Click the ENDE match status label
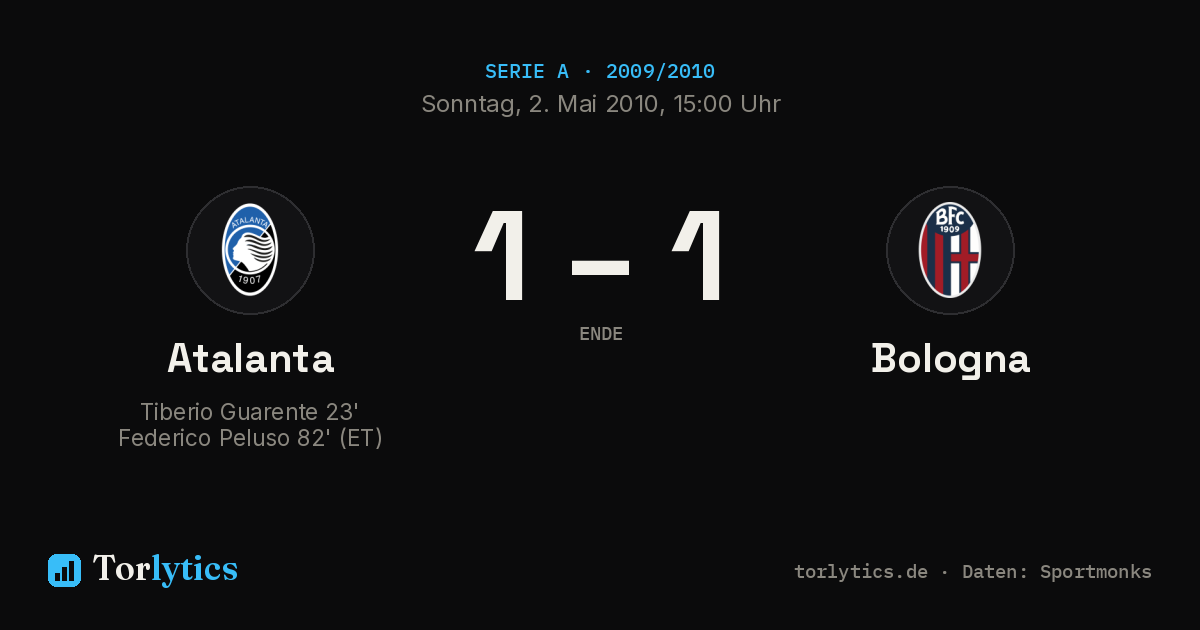This screenshot has width=1200, height=630. [601, 334]
